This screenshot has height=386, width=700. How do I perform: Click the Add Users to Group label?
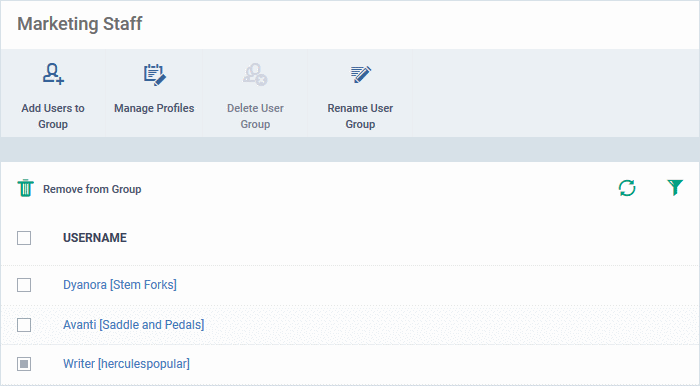click(53, 116)
